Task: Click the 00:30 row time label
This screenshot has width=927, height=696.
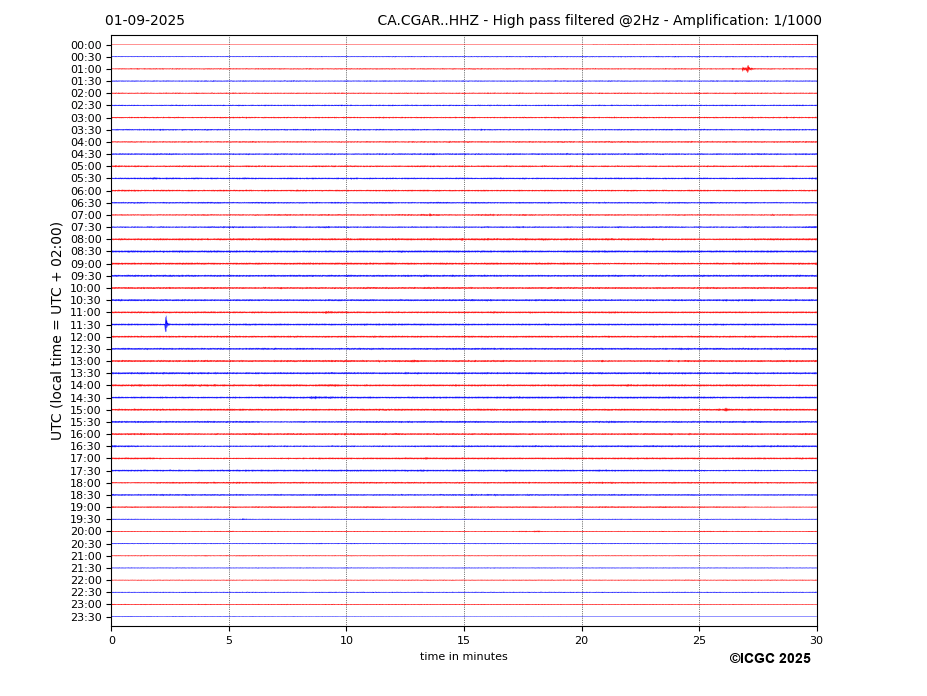Action: (86, 57)
